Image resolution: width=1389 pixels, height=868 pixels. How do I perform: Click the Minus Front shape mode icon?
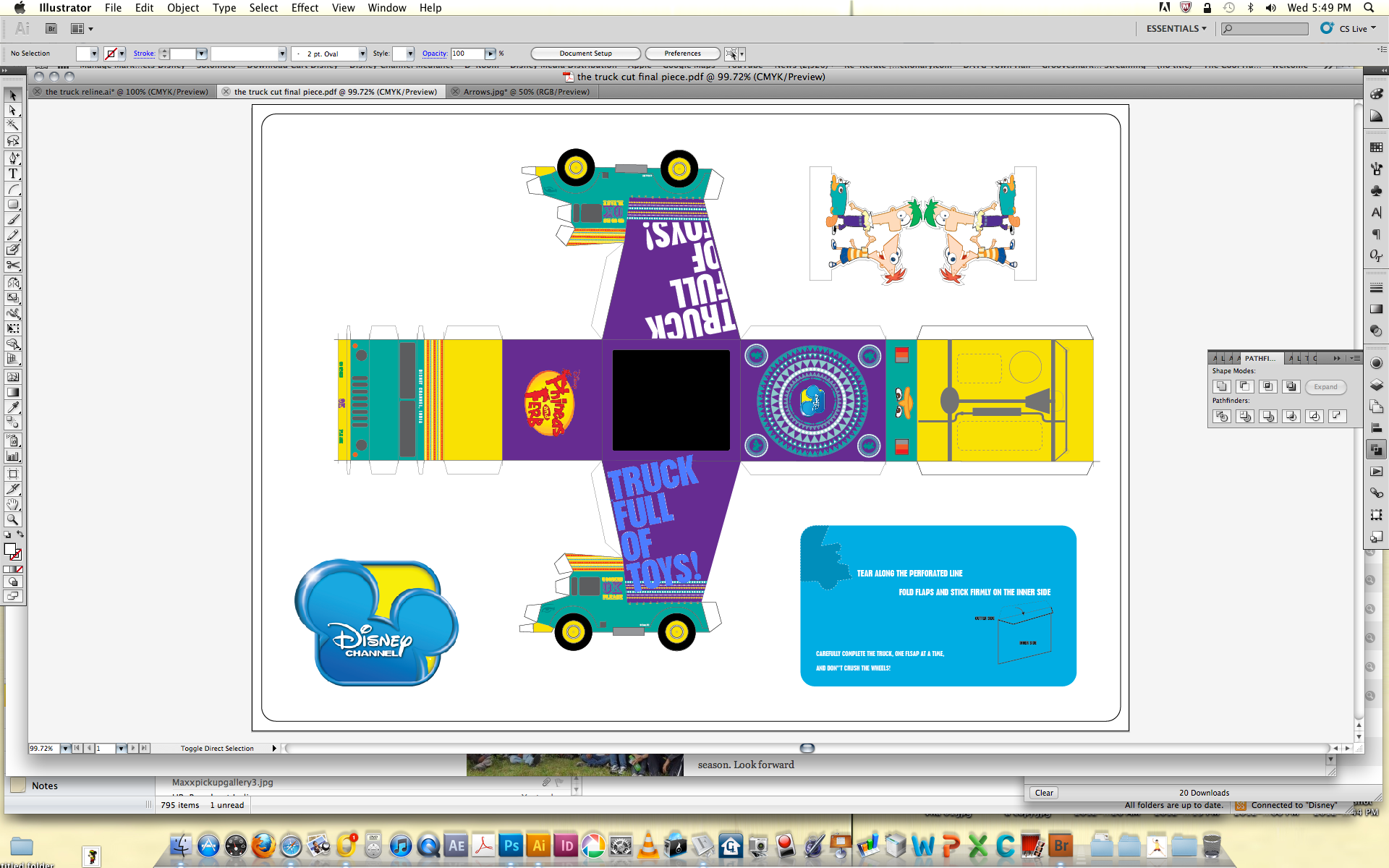point(1245,387)
